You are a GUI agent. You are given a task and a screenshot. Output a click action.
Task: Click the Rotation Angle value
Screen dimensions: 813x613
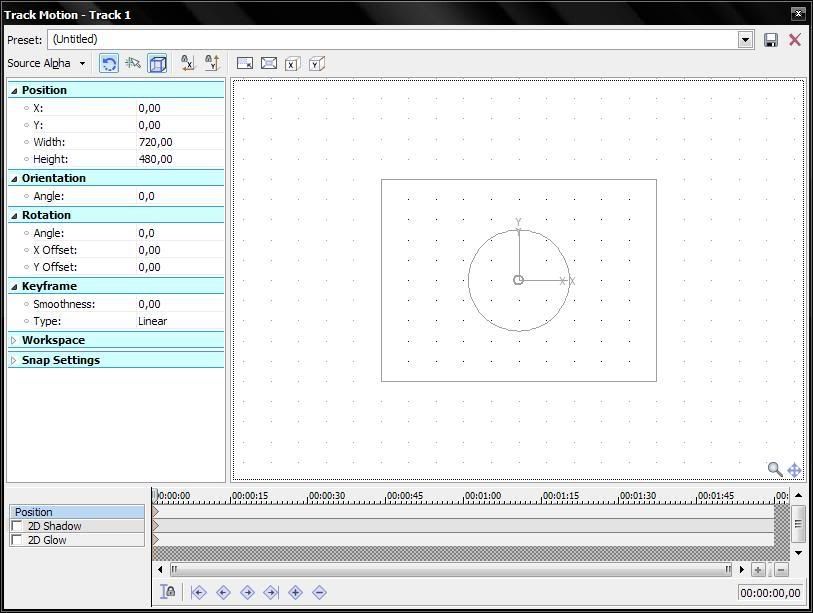pyautogui.click(x=180, y=233)
